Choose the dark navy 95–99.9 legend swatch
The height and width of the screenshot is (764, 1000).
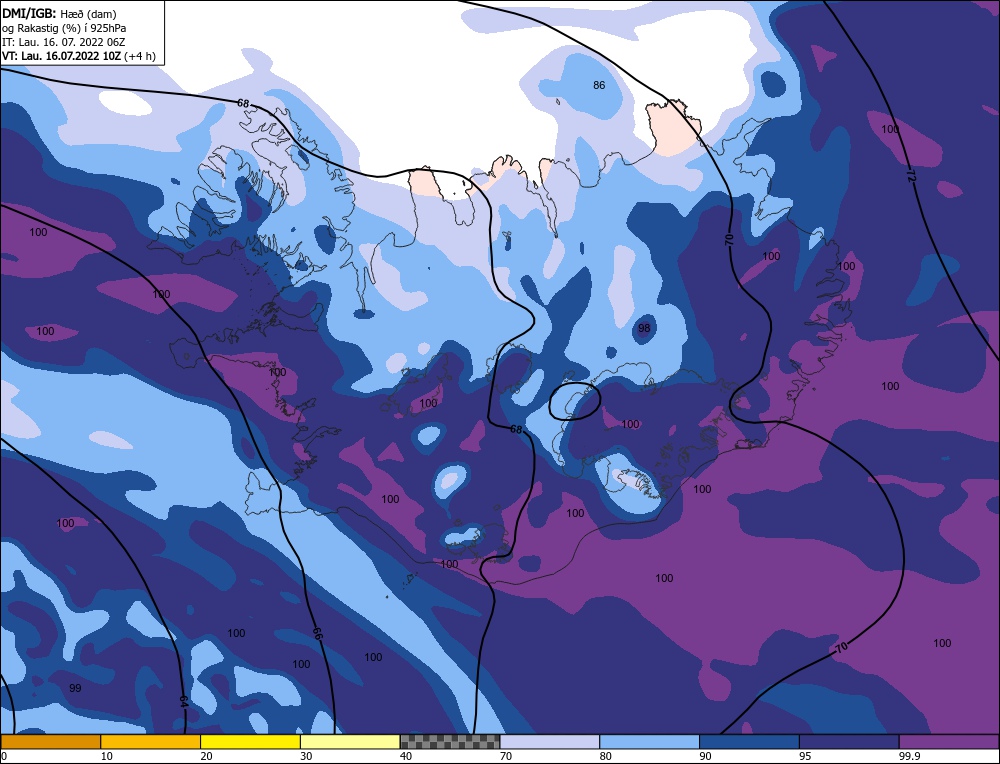pyautogui.click(x=849, y=741)
